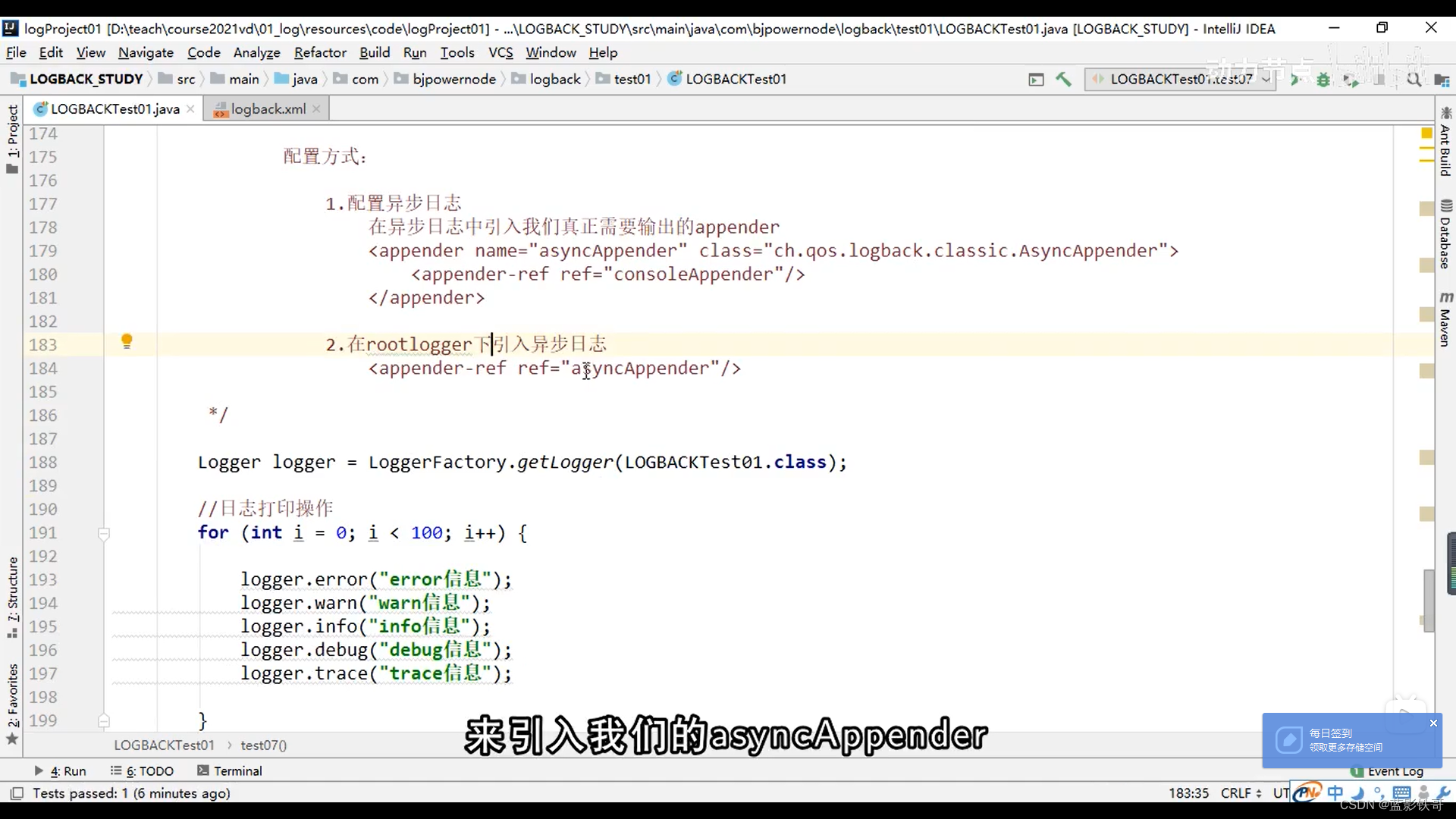Screen dimensions: 1456x819
Task: Open the Tools menu
Action: [457, 52]
